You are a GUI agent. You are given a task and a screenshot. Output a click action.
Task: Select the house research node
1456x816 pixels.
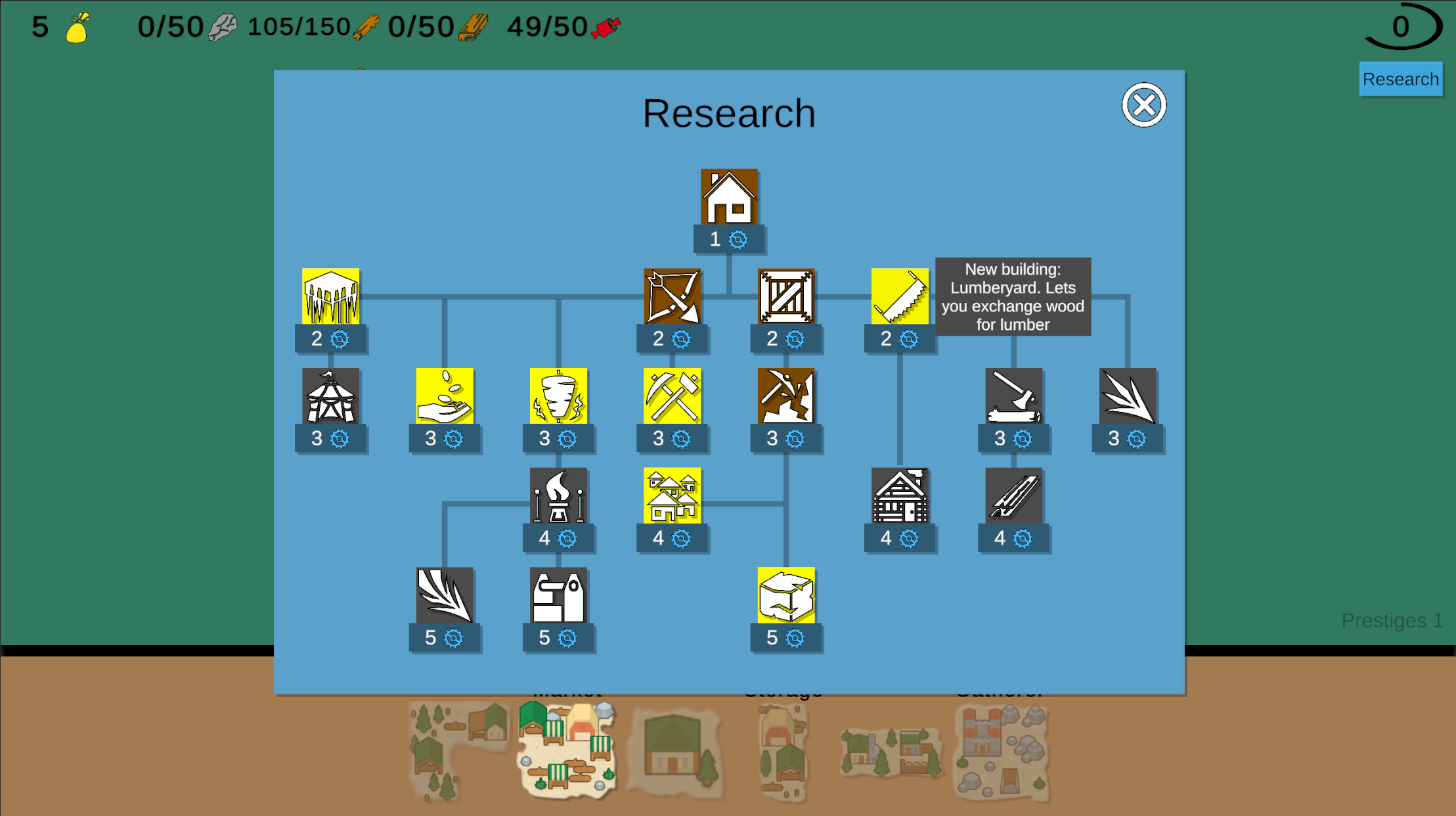coord(729,197)
